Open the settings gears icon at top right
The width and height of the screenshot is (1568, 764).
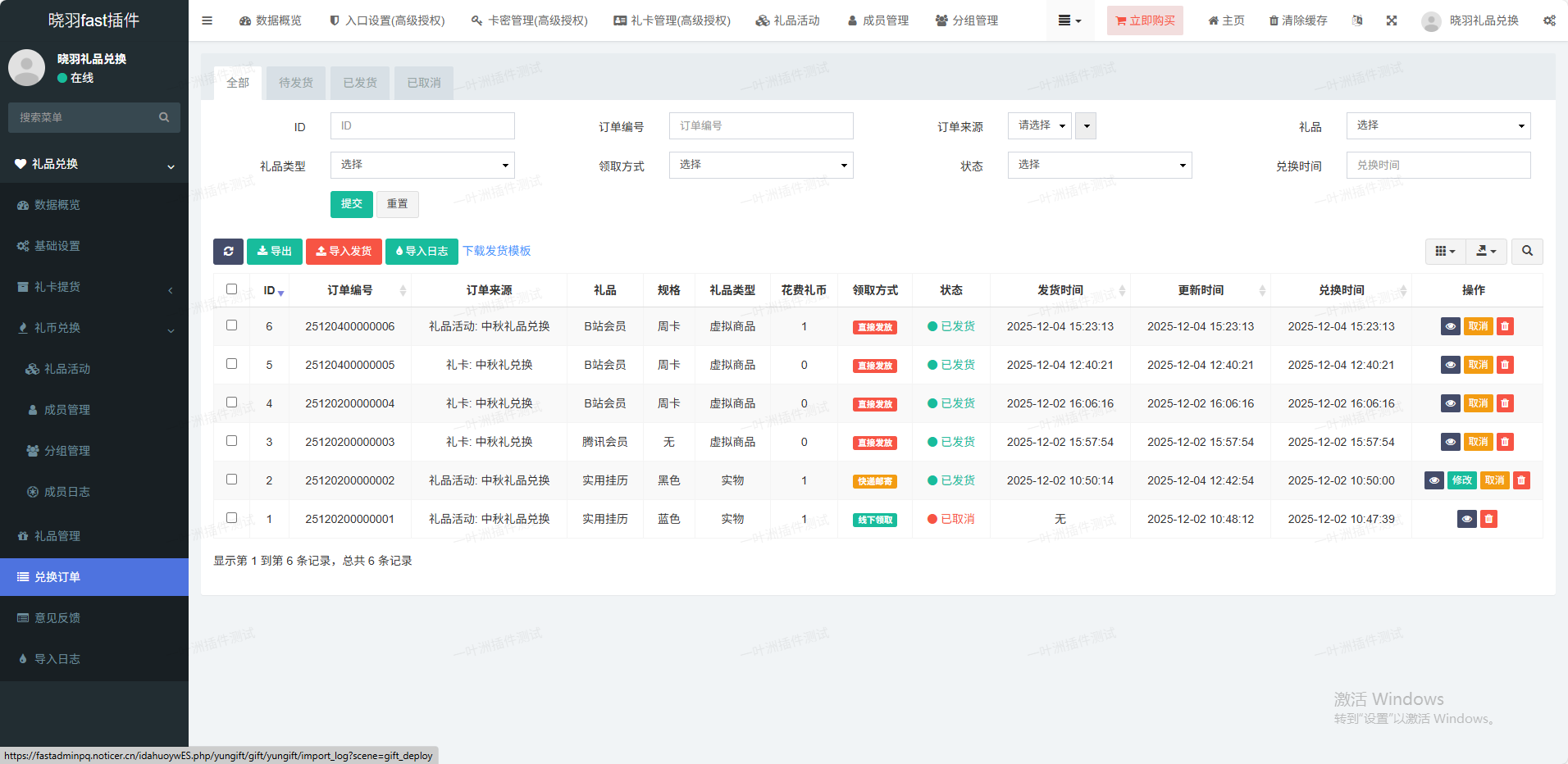pyautogui.click(x=1549, y=20)
